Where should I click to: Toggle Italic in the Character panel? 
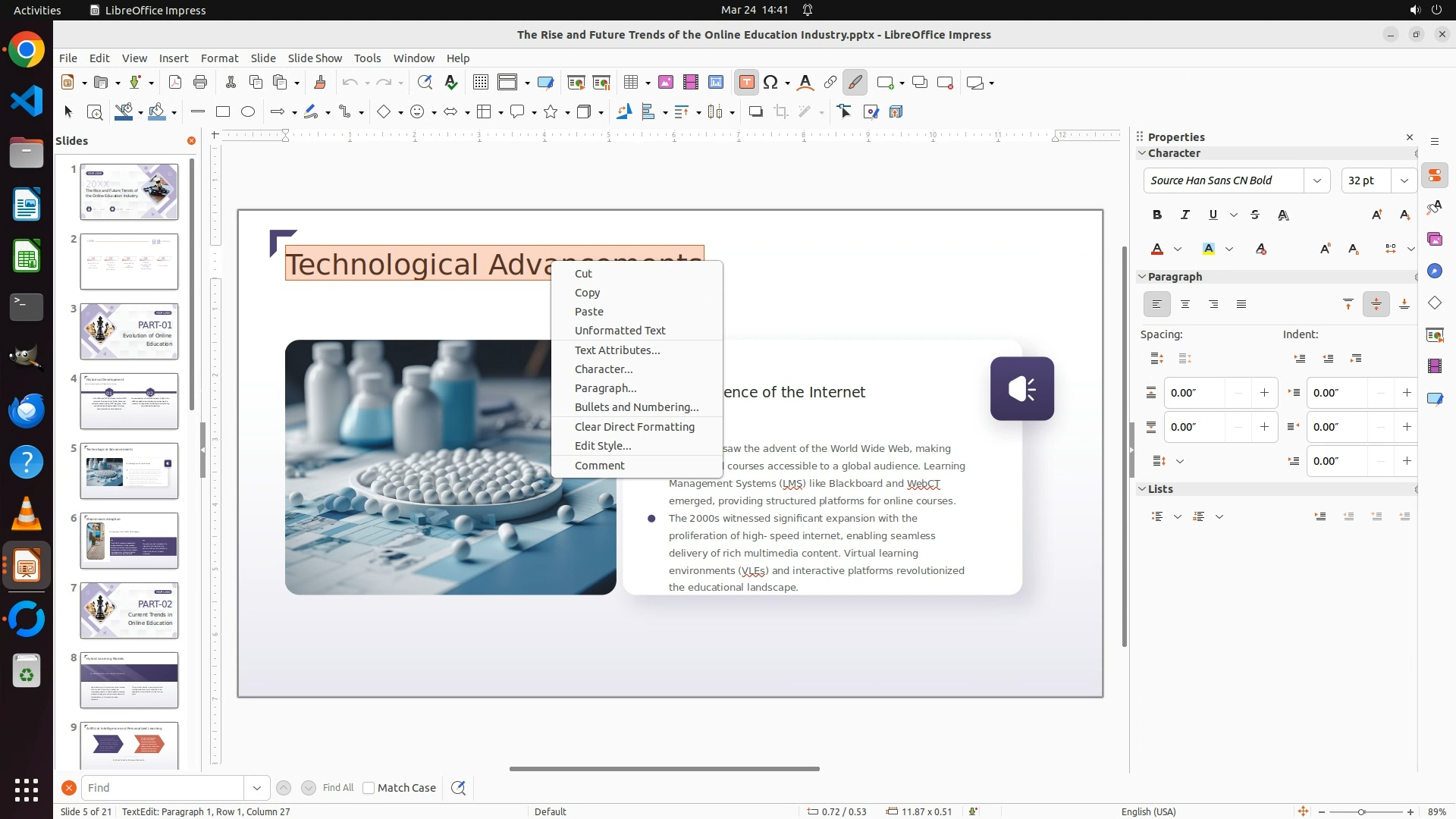[x=1185, y=215]
